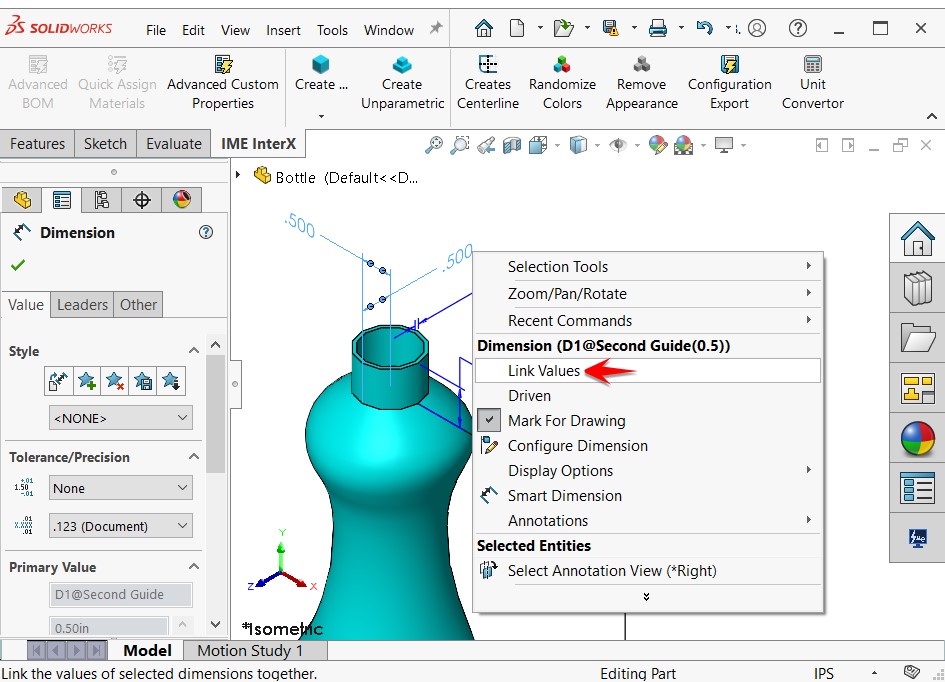Select Zoom to Fit icon

pos(433,145)
